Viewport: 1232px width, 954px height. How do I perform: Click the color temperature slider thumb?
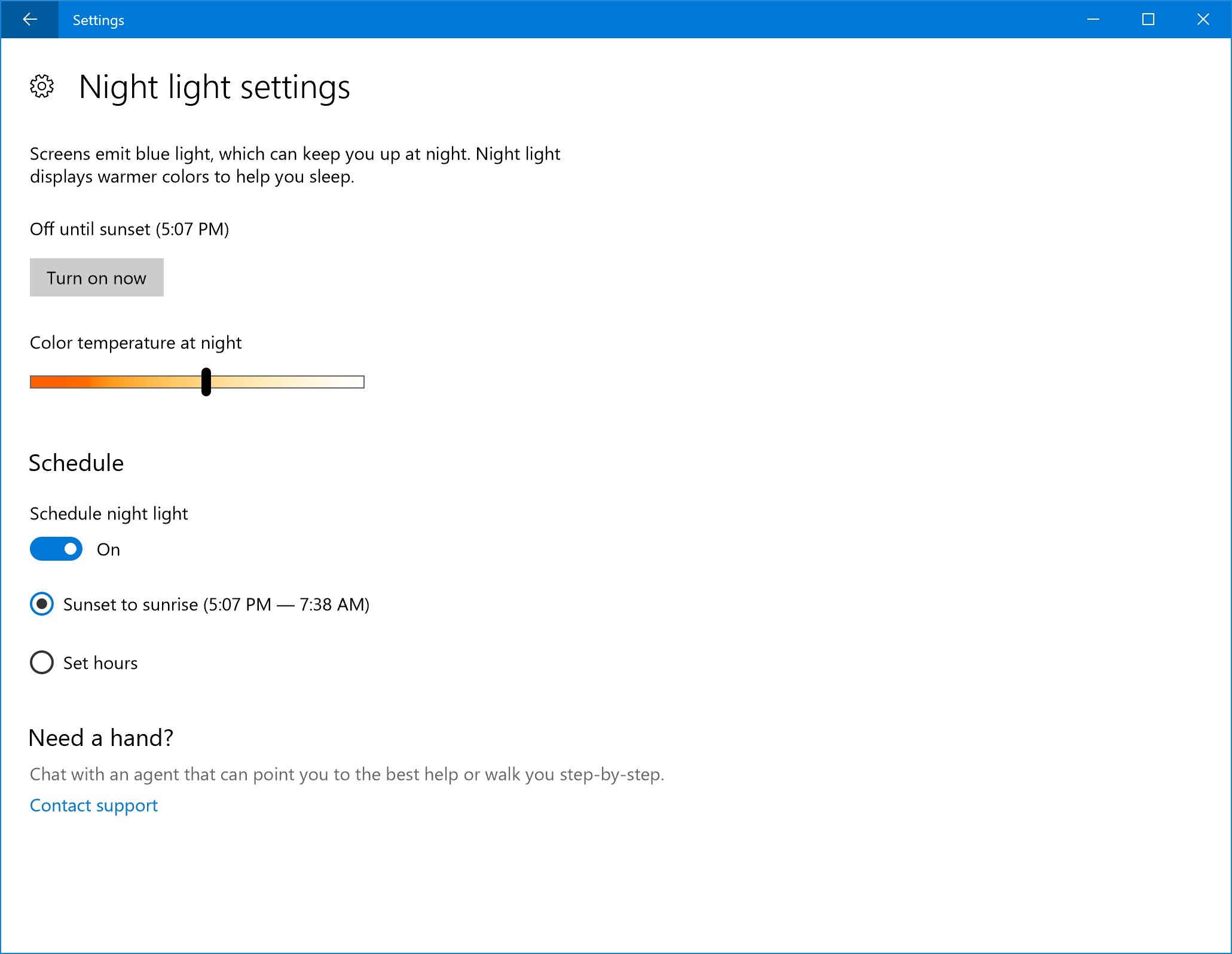click(x=206, y=382)
